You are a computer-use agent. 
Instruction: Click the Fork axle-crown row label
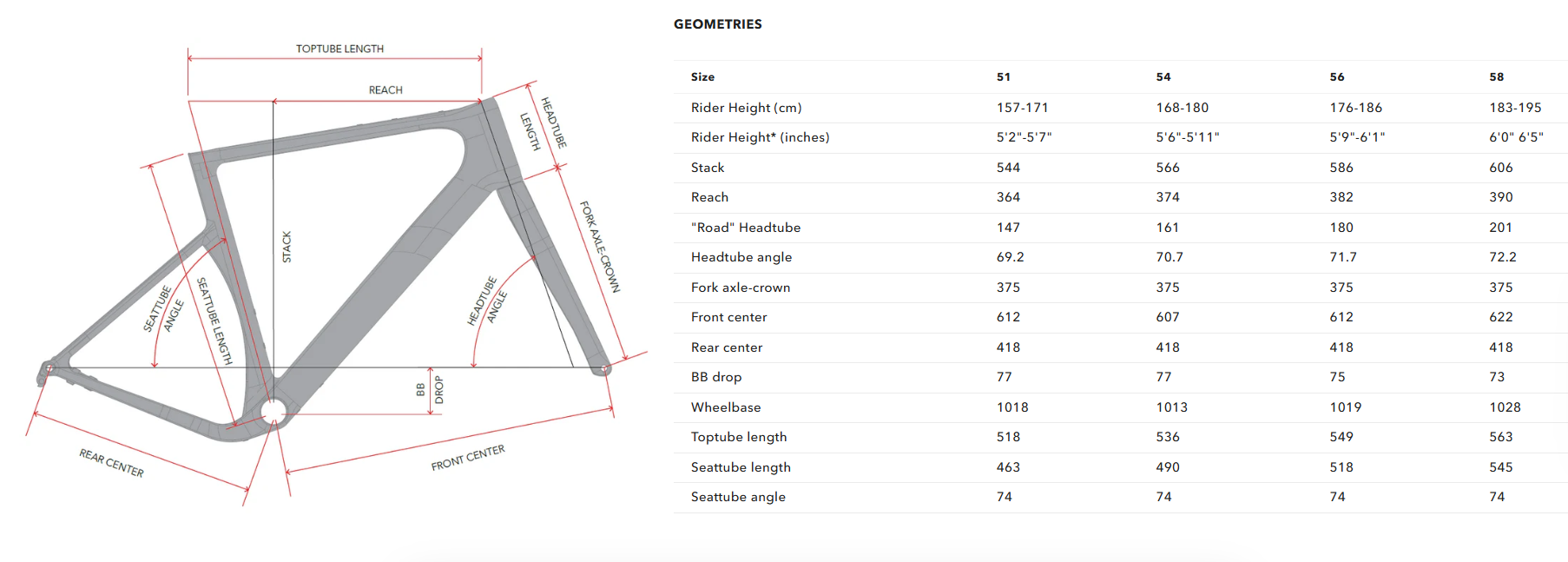coord(740,288)
